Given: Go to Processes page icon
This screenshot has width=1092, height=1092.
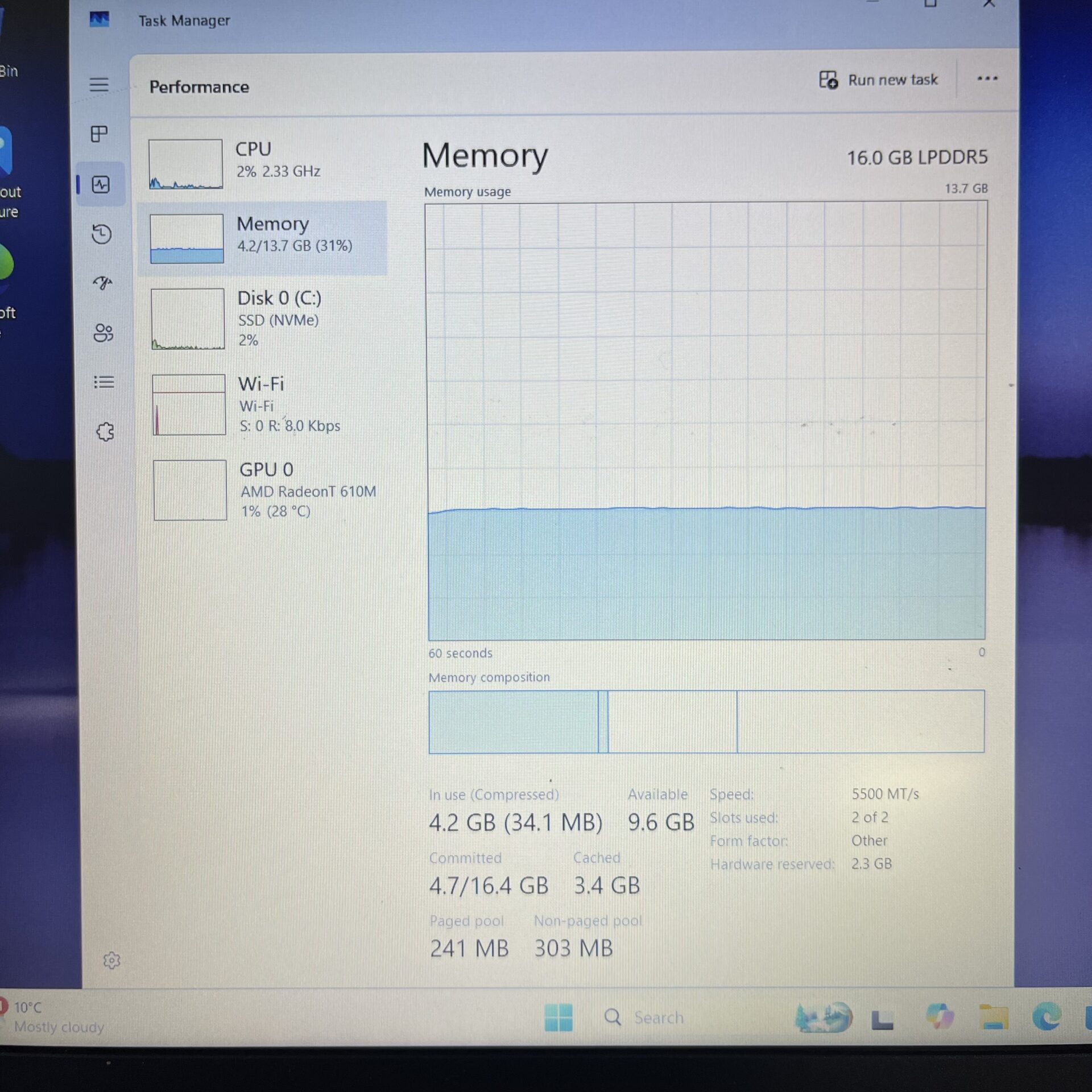Looking at the screenshot, I should 100,134.
